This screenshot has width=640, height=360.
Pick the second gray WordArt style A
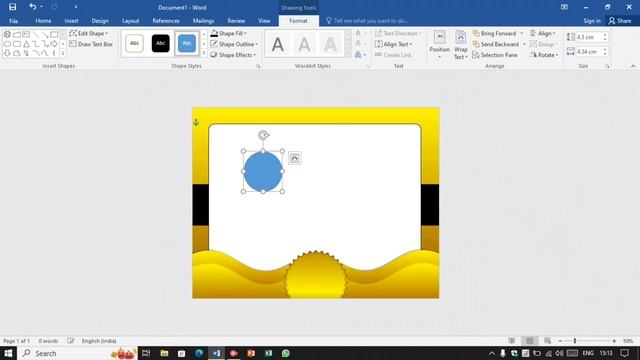tap(304, 44)
